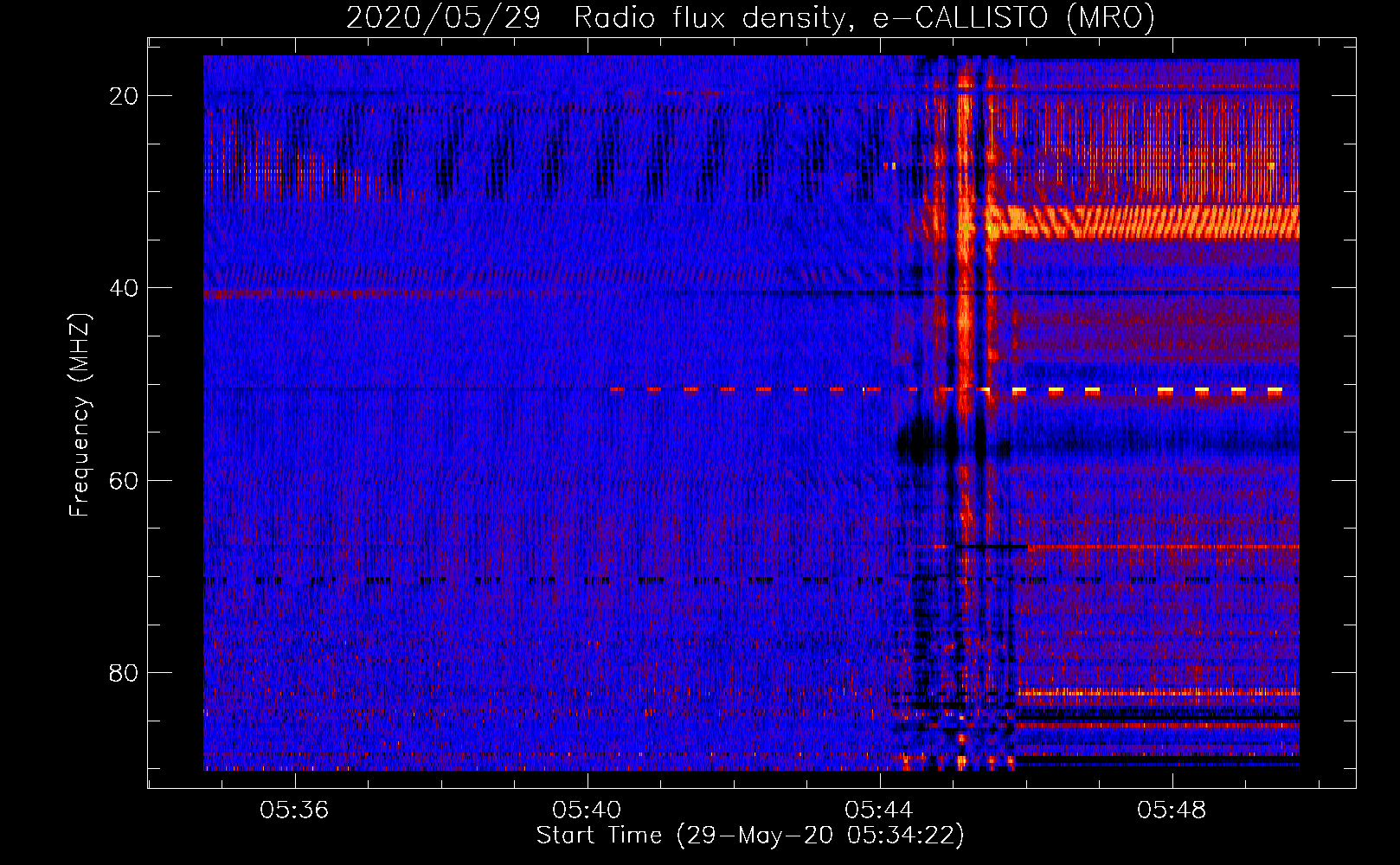Click the 20 MHz frequency tick label

click(124, 96)
